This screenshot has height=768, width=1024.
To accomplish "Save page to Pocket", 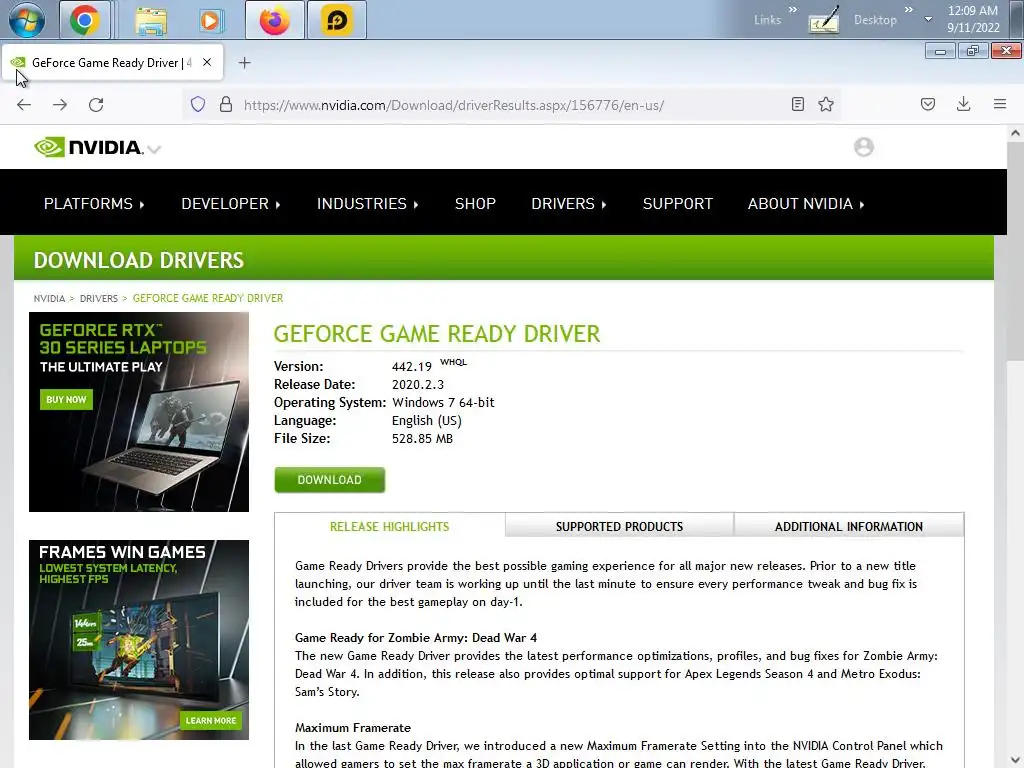I will [928, 104].
